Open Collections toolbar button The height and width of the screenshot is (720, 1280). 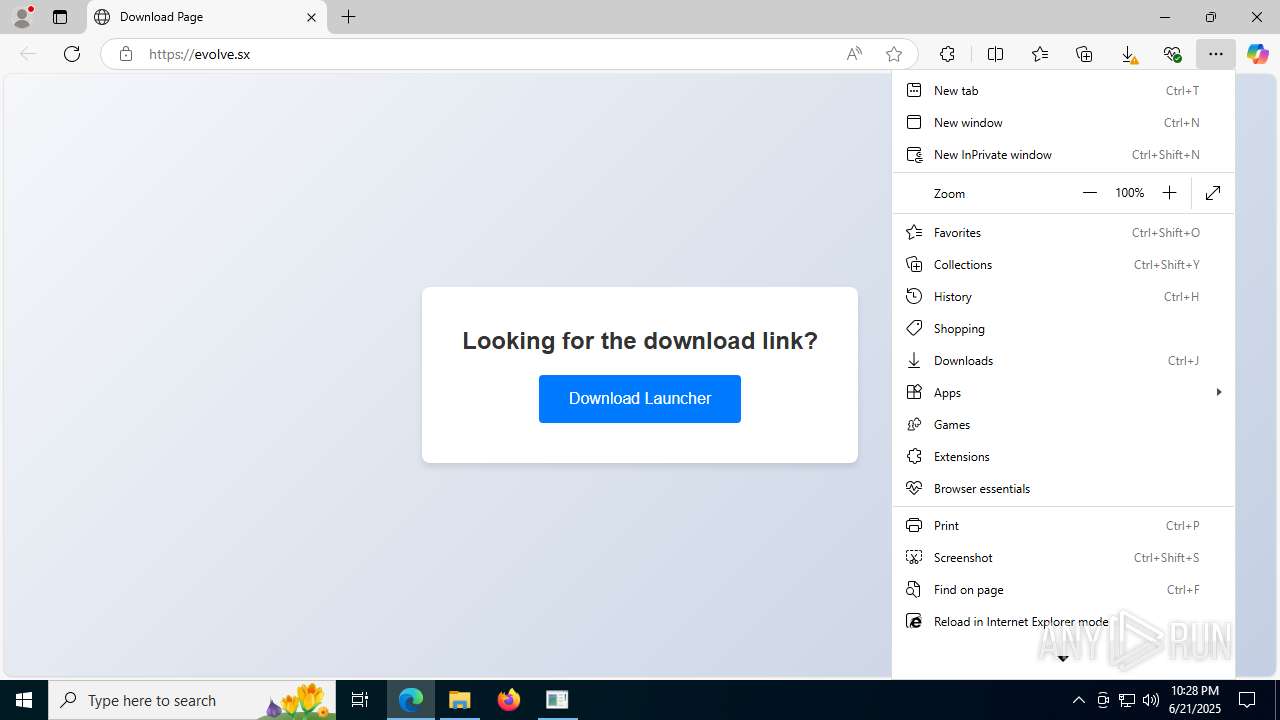1084,54
